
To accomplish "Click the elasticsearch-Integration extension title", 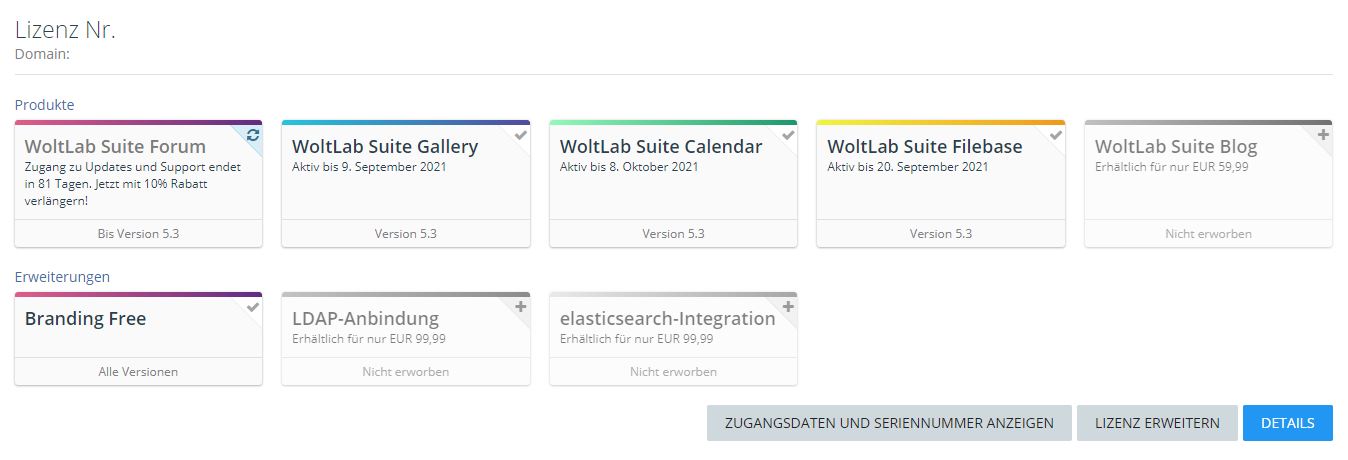I will coord(667,319).
